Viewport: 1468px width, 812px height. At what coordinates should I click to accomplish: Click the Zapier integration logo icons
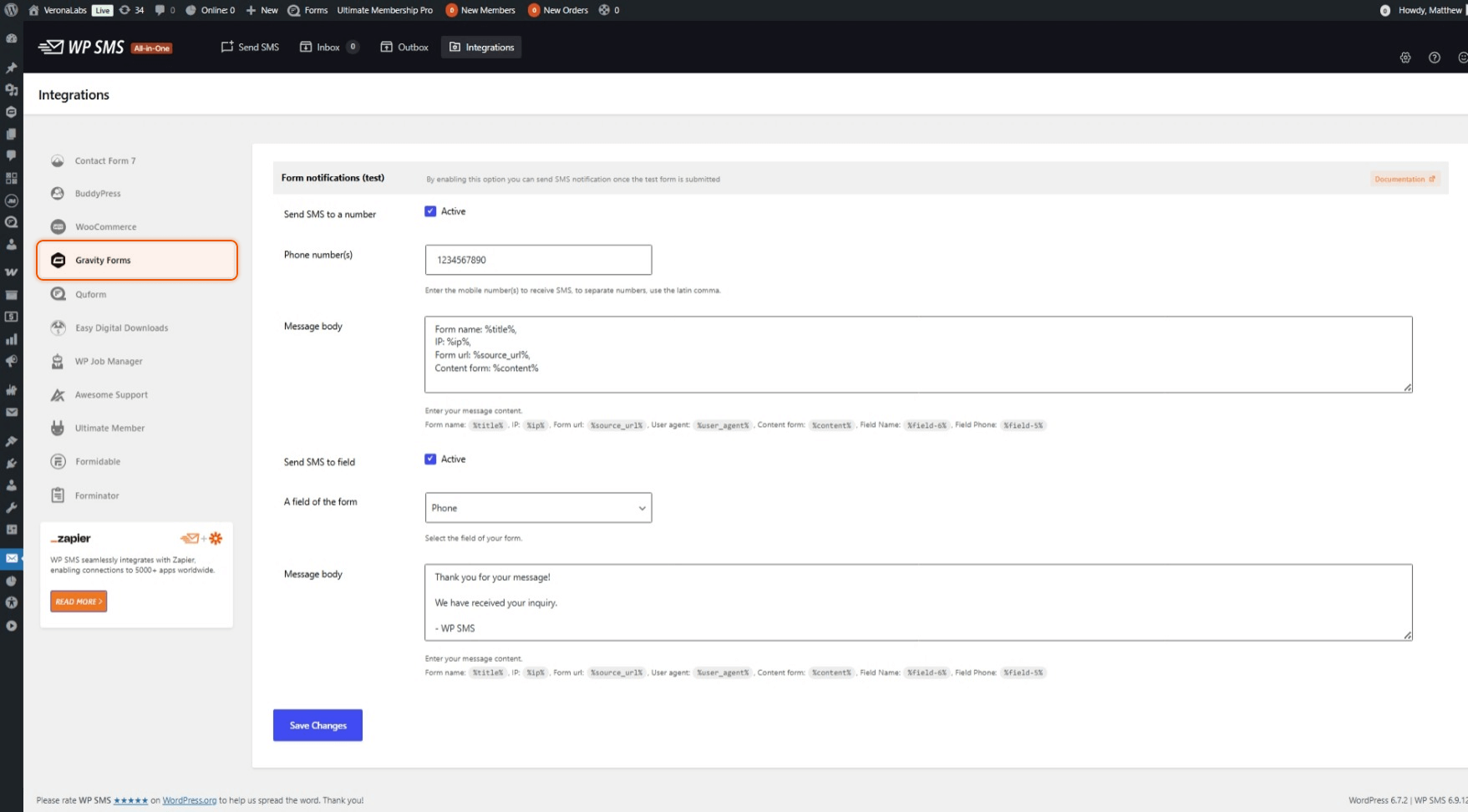coord(201,539)
